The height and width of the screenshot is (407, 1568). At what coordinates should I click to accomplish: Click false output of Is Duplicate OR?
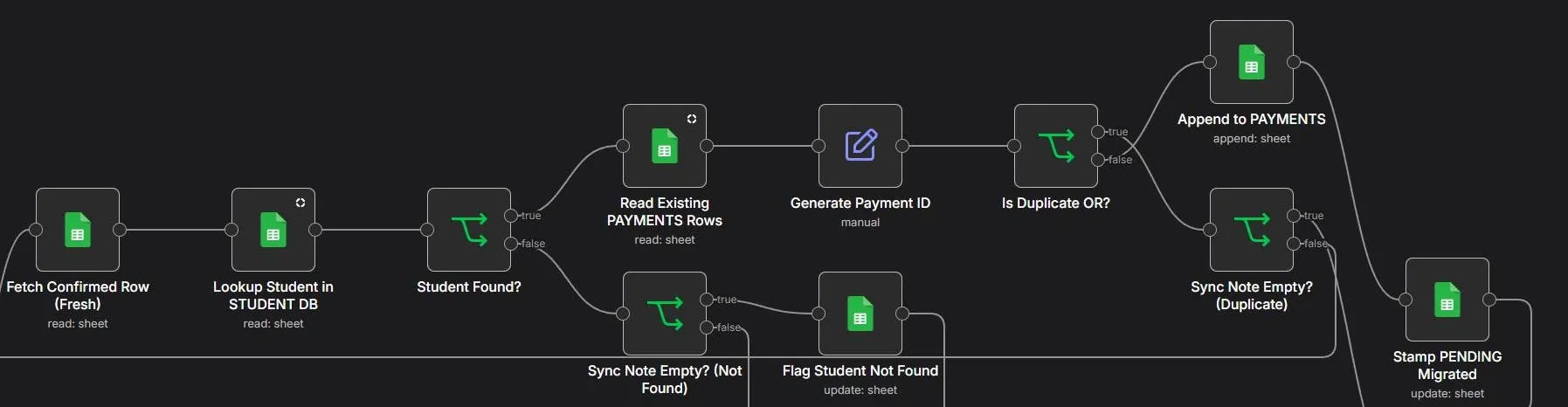(x=1098, y=160)
